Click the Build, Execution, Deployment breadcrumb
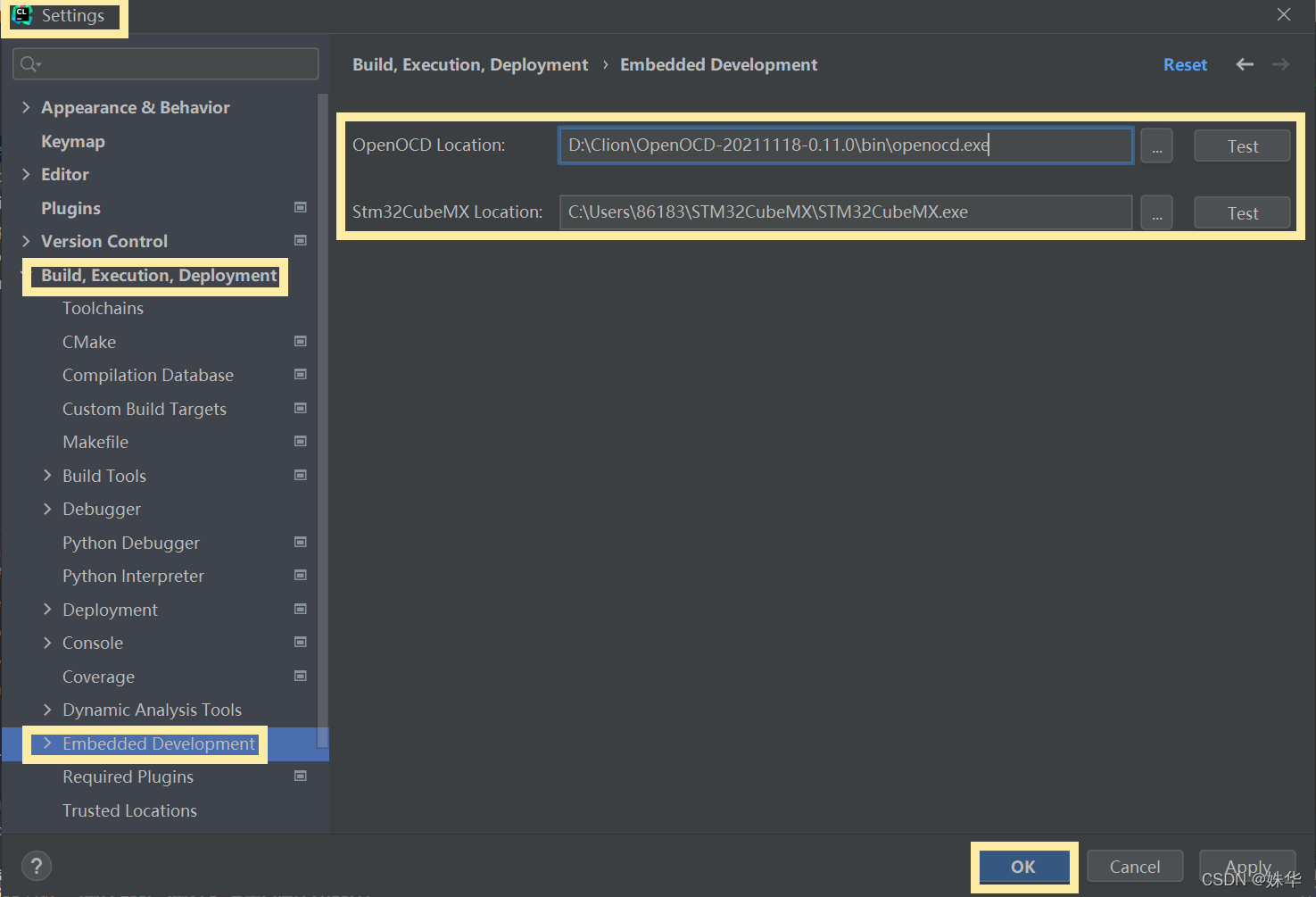Viewport: 1316px width, 897px height. [x=470, y=64]
